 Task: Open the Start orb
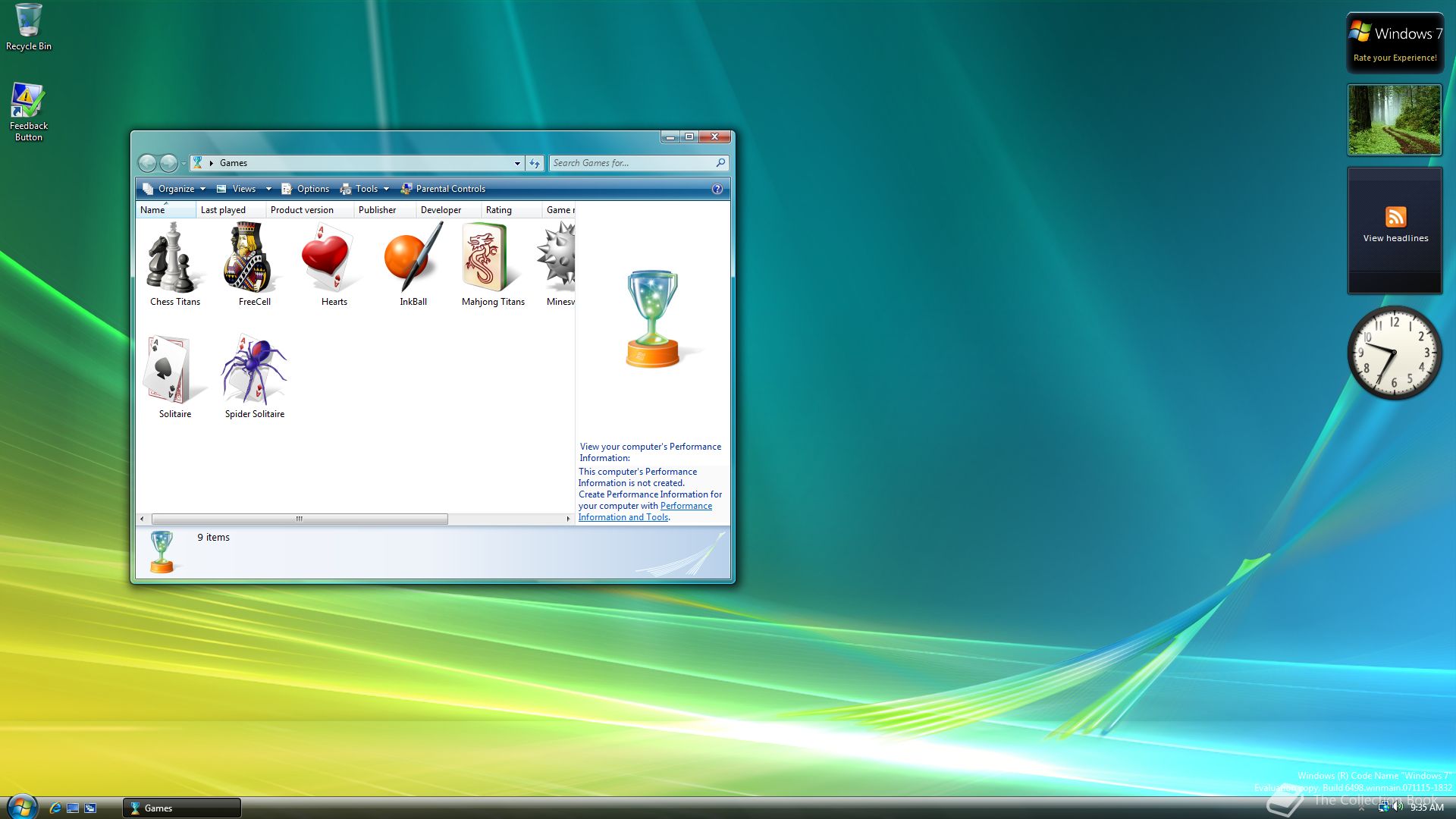click(22, 807)
